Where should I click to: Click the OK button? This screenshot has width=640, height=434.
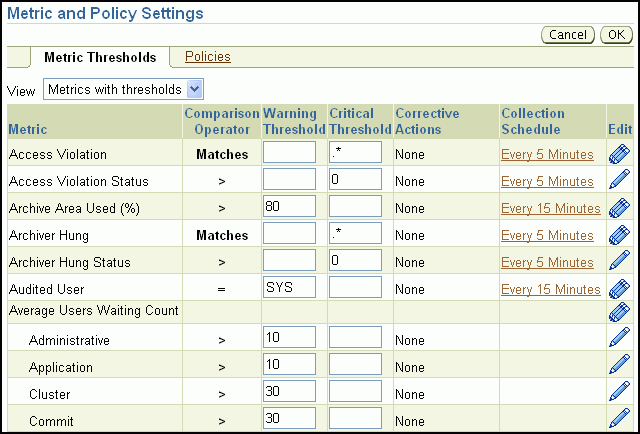click(614, 35)
